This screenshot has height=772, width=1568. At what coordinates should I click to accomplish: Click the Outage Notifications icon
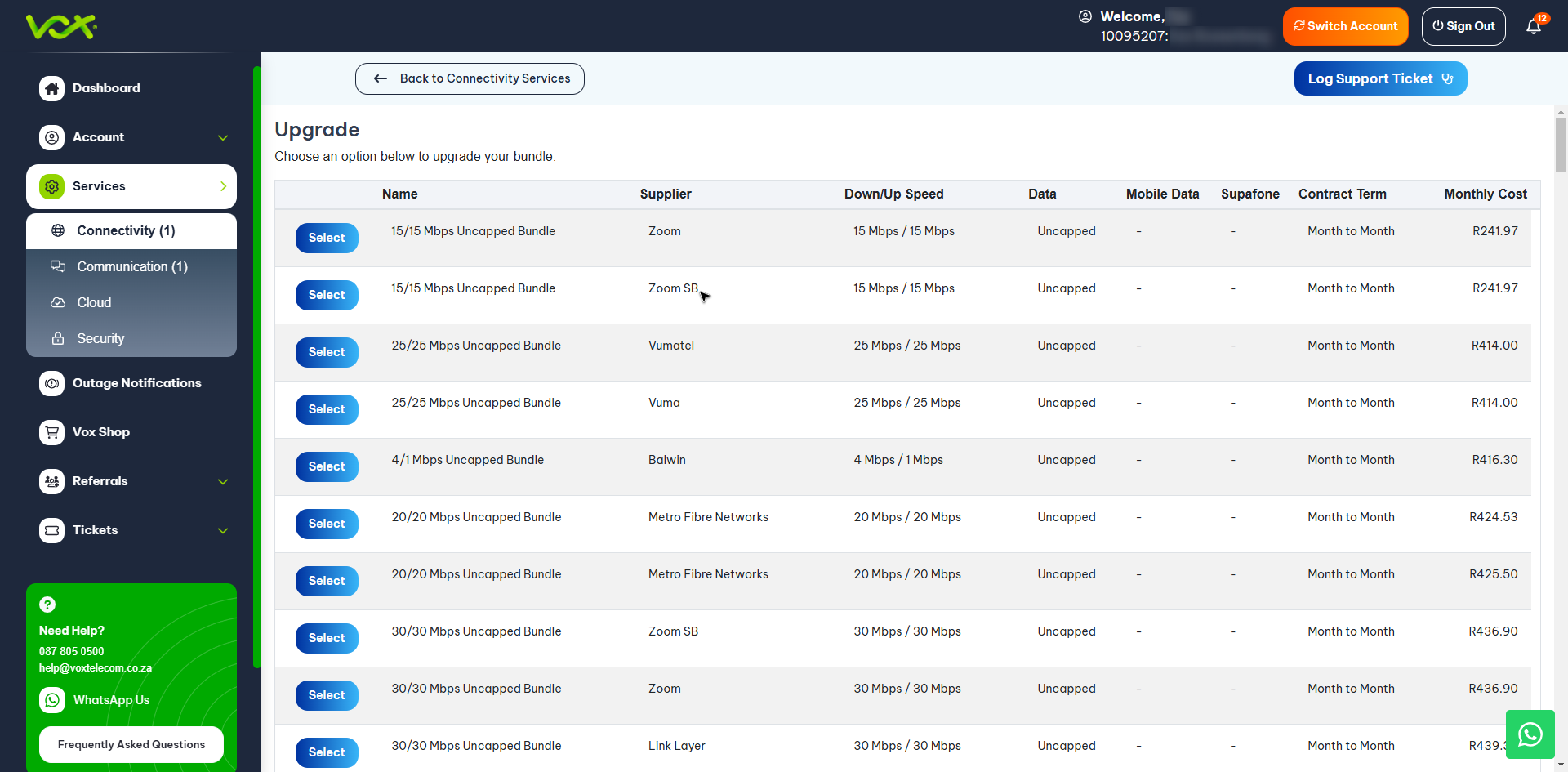coord(52,383)
